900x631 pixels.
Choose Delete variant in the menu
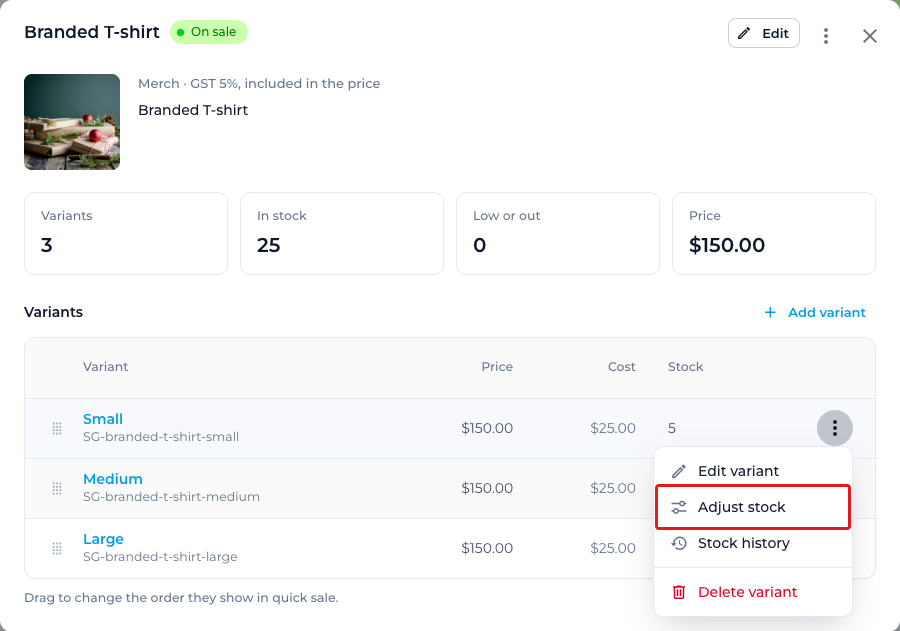tap(752, 592)
